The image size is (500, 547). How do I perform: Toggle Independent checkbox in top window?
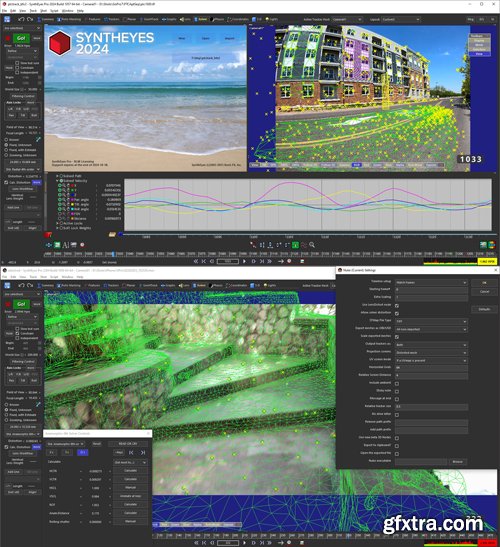(x=17, y=73)
